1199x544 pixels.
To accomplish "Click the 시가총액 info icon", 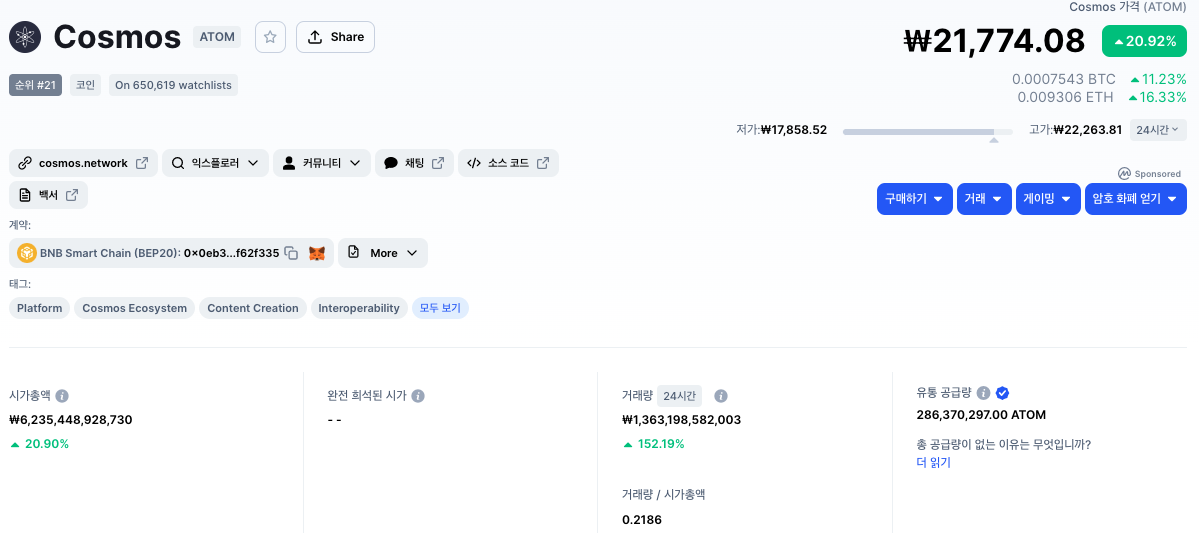I will [x=63, y=396].
